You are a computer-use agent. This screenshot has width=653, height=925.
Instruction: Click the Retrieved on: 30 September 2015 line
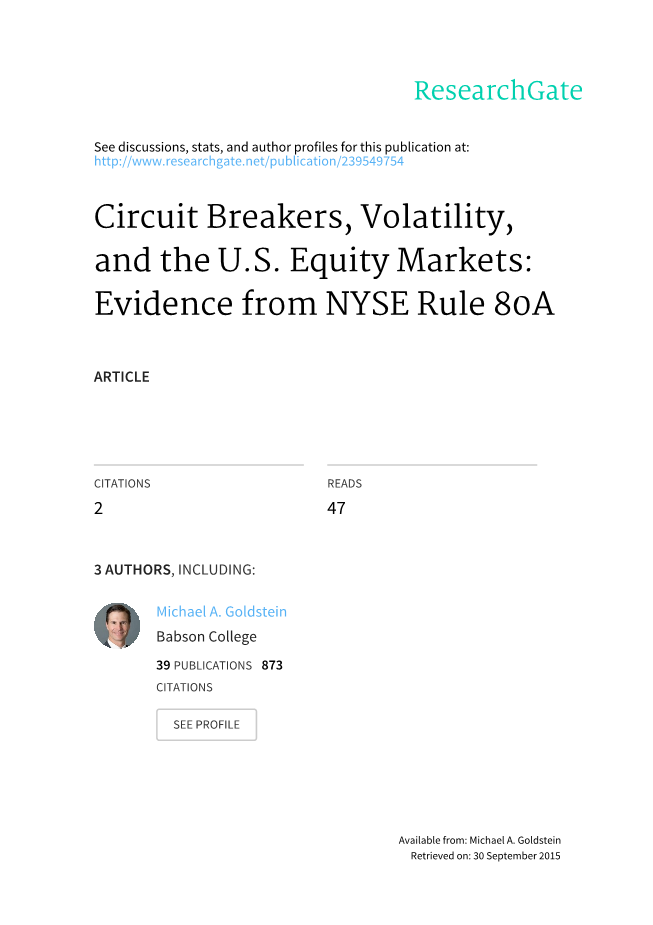485,856
